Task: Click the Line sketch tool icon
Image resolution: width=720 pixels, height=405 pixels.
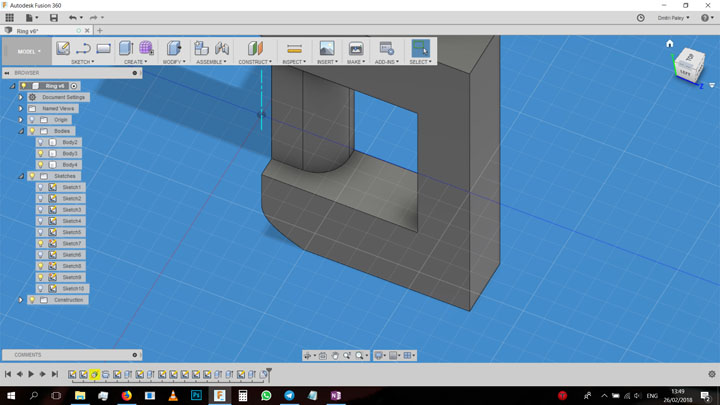Action: [83, 48]
